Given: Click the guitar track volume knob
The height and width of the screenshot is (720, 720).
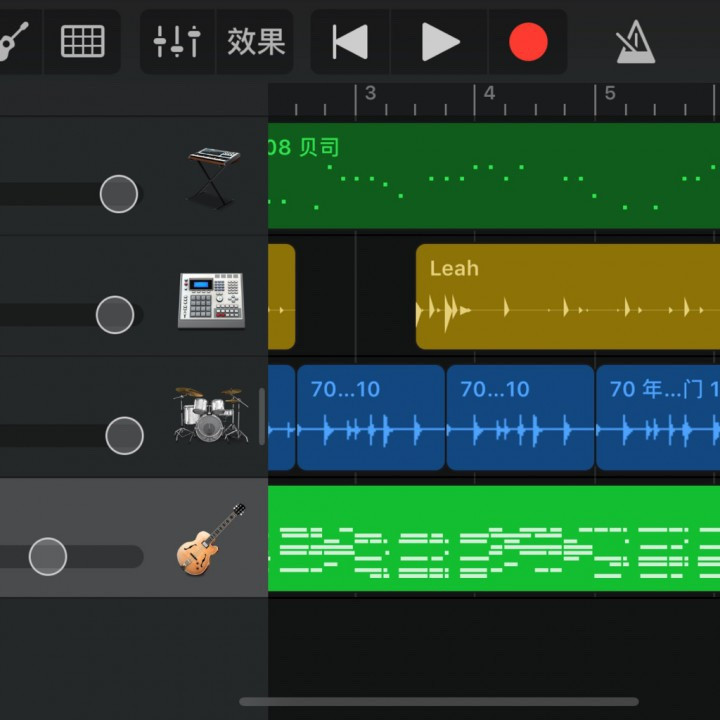Looking at the screenshot, I should (x=48, y=556).
